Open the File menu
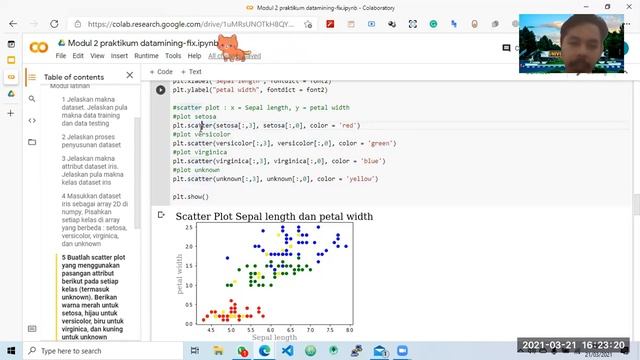 (x=61, y=56)
